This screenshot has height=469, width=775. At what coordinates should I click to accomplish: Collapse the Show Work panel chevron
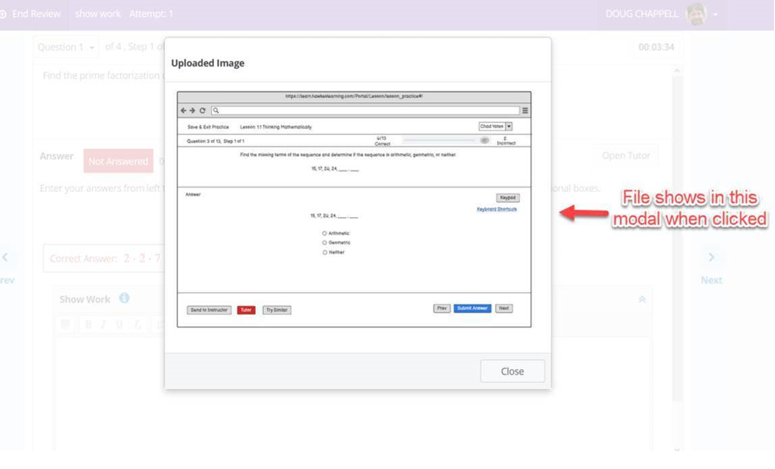[x=642, y=299]
